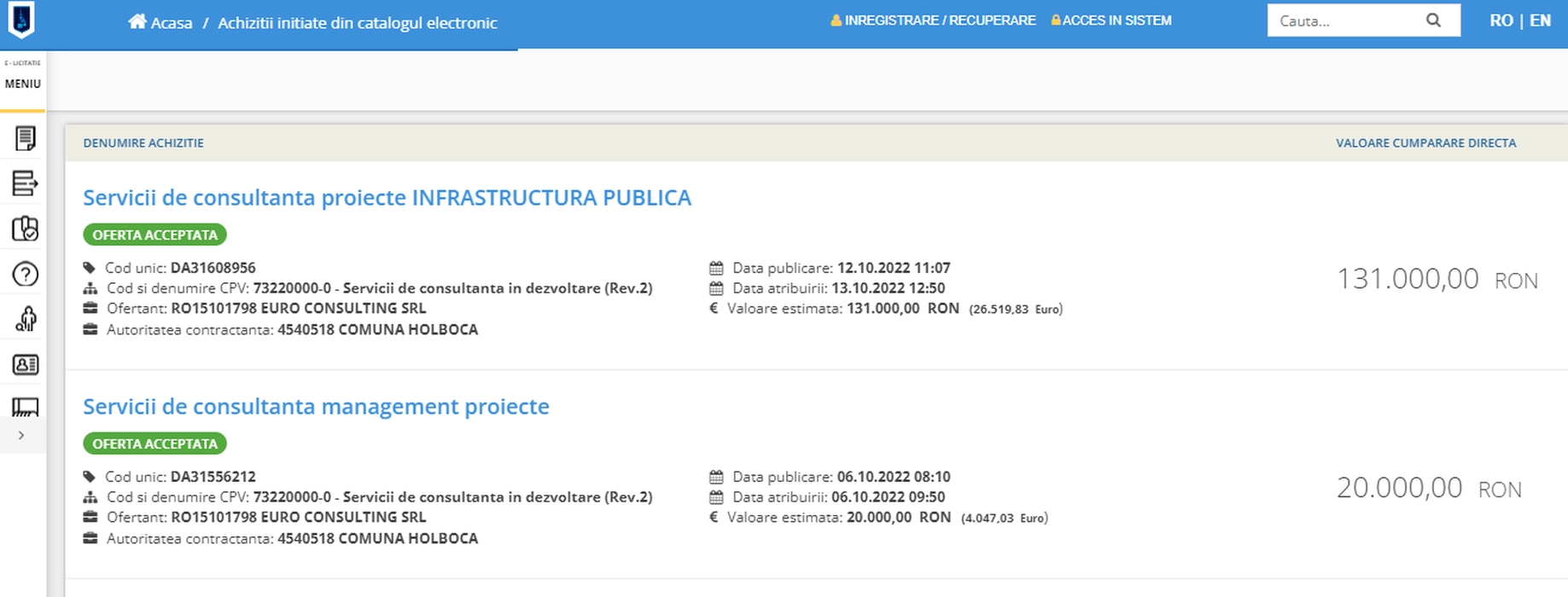This screenshot has width=1568, height=597.
Task: Click the user icon beside INREGISTRARE
Action: tap(836, 20)
